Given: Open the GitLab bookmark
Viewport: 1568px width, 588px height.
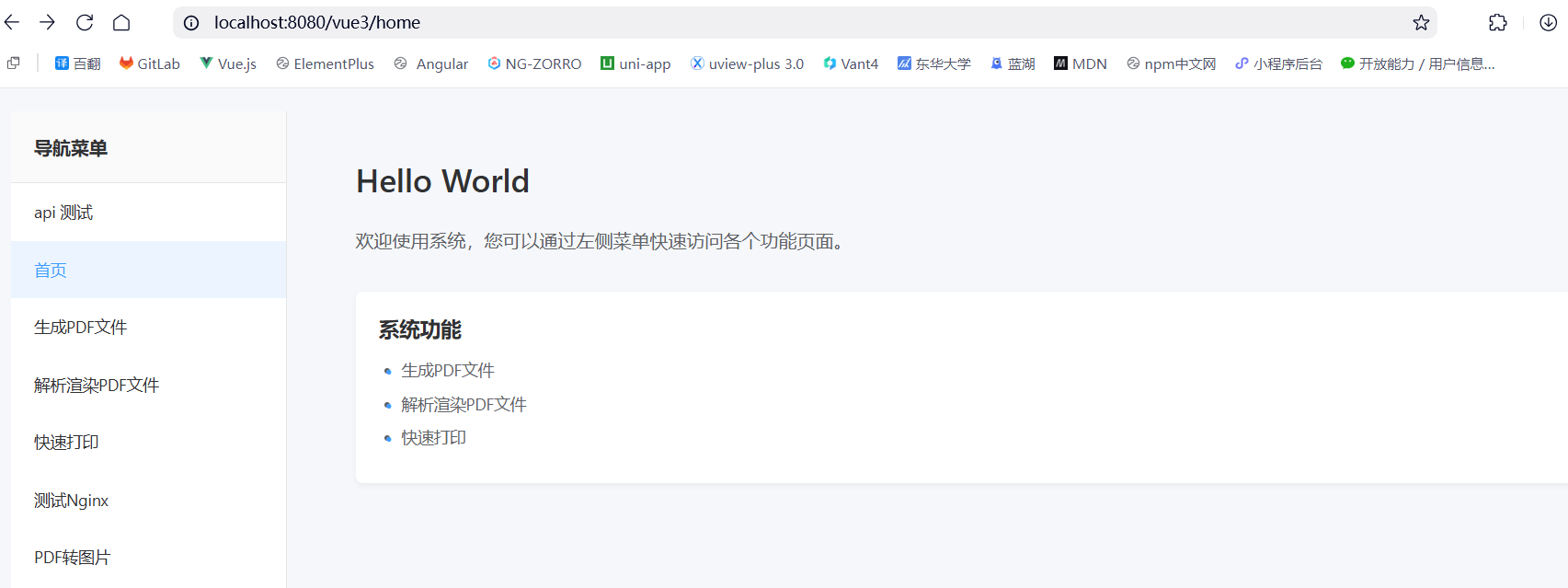Looking at the screenshot, I should click(149, 63).
